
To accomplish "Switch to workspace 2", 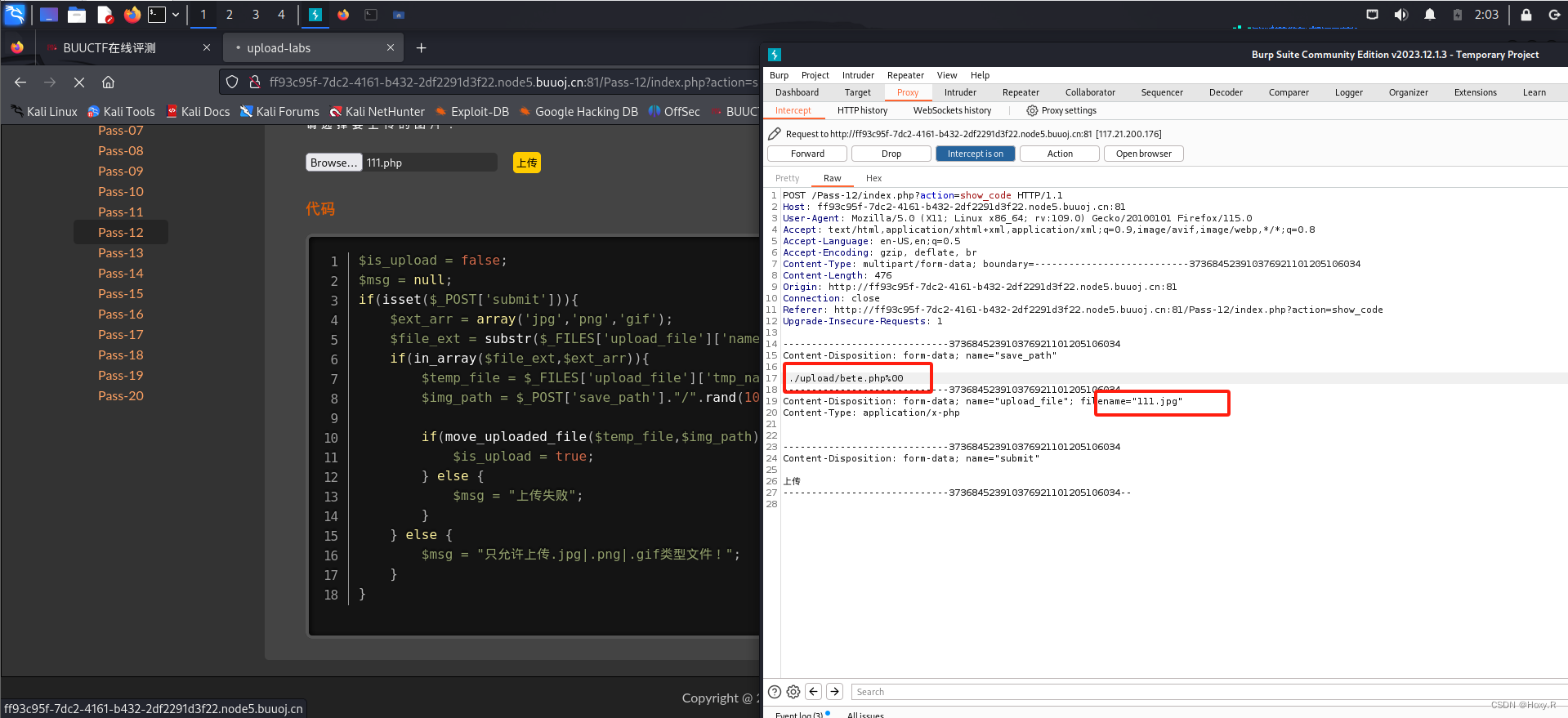I will (x=230, y=15).
